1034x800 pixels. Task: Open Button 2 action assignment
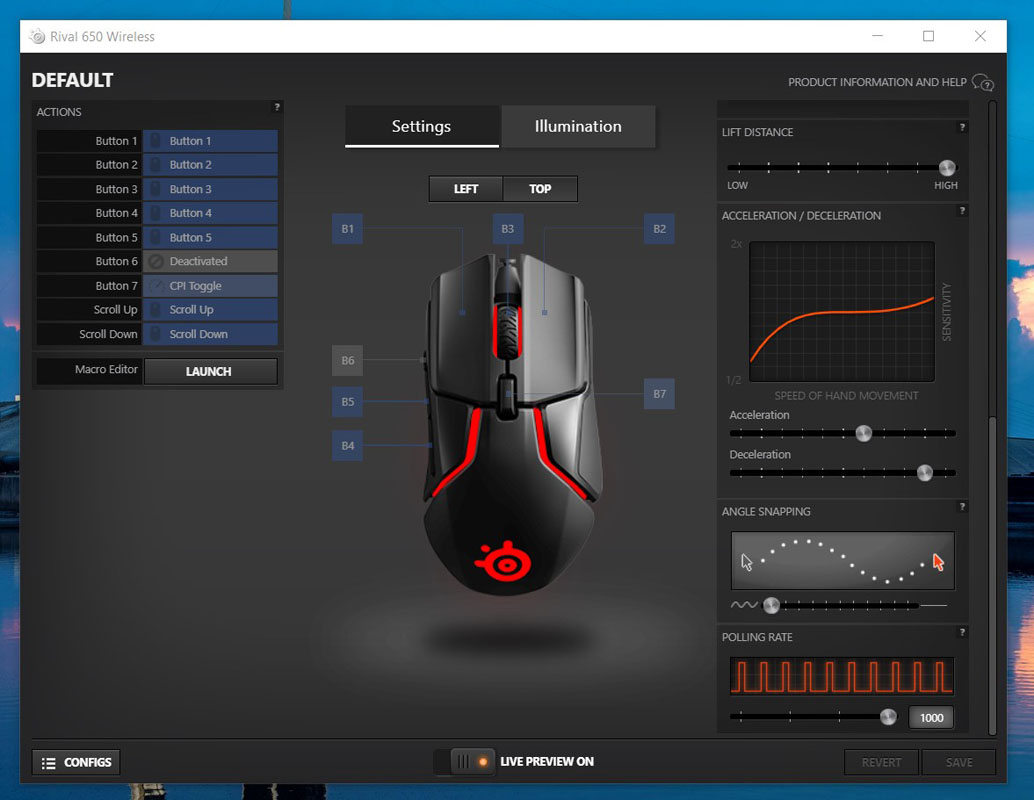pyautogui.click(x=210, y=165)
